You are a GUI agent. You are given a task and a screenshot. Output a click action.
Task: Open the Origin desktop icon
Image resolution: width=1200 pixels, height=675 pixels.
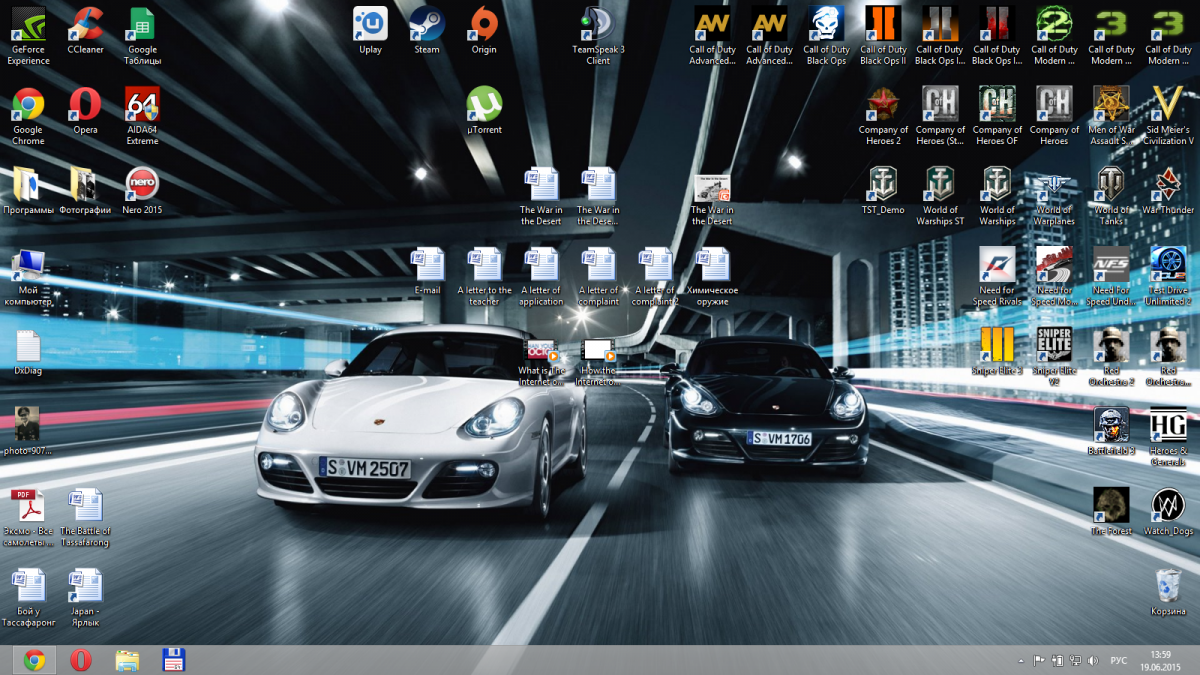[x=484, y=25]
